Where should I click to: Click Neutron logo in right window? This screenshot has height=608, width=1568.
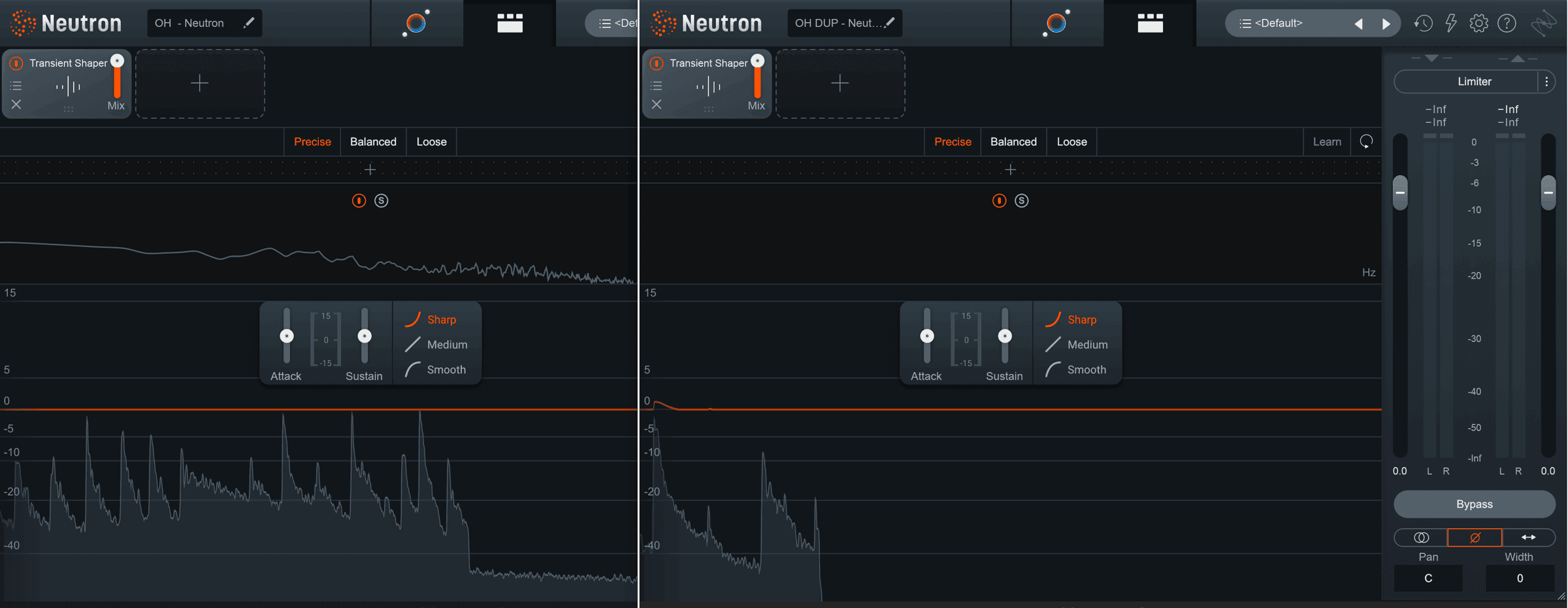click(706, 23)
